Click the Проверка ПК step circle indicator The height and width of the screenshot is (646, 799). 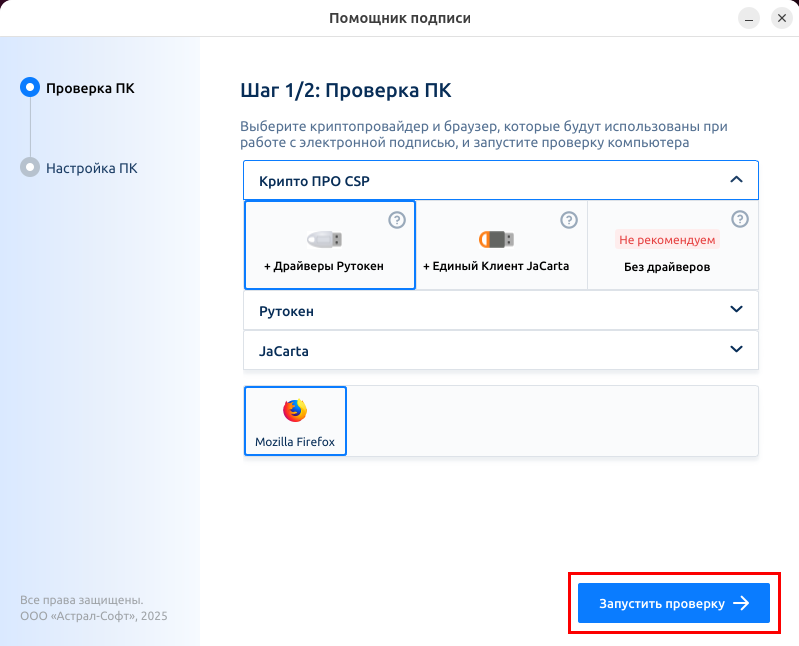click(x=30, y=88)
